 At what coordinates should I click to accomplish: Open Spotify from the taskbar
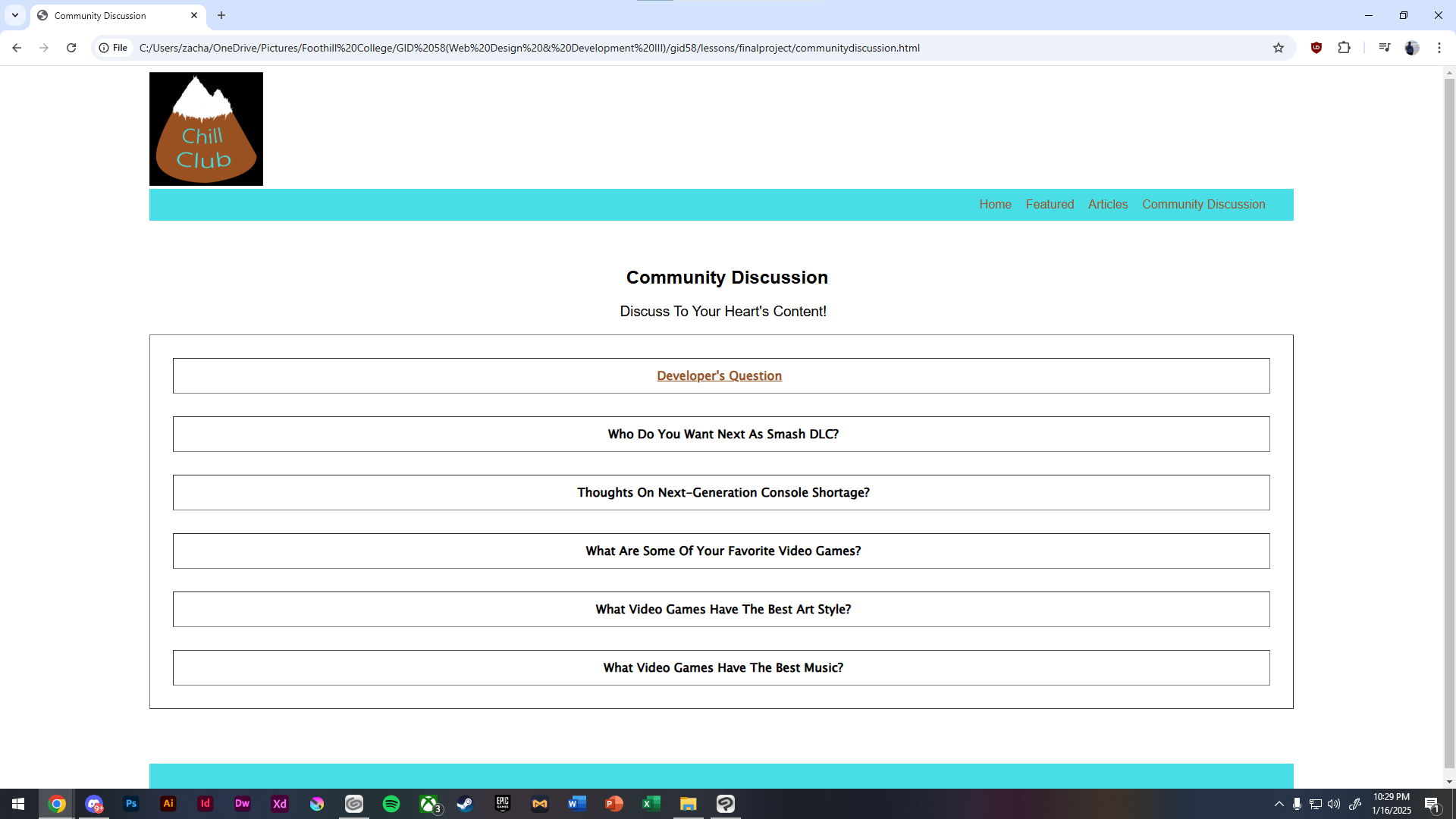click(x=391, y=804)
